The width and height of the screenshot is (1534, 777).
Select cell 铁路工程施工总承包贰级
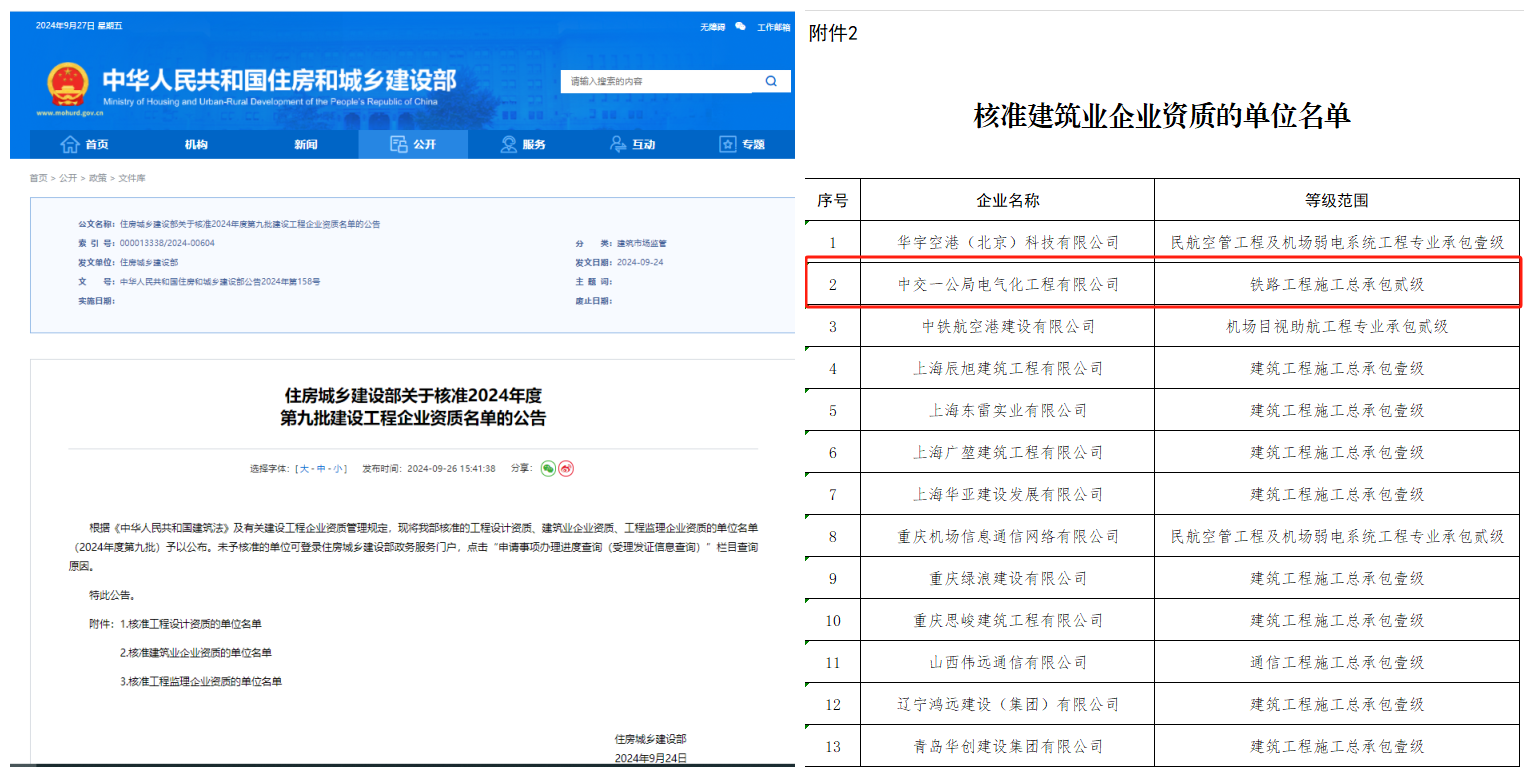1337,284
